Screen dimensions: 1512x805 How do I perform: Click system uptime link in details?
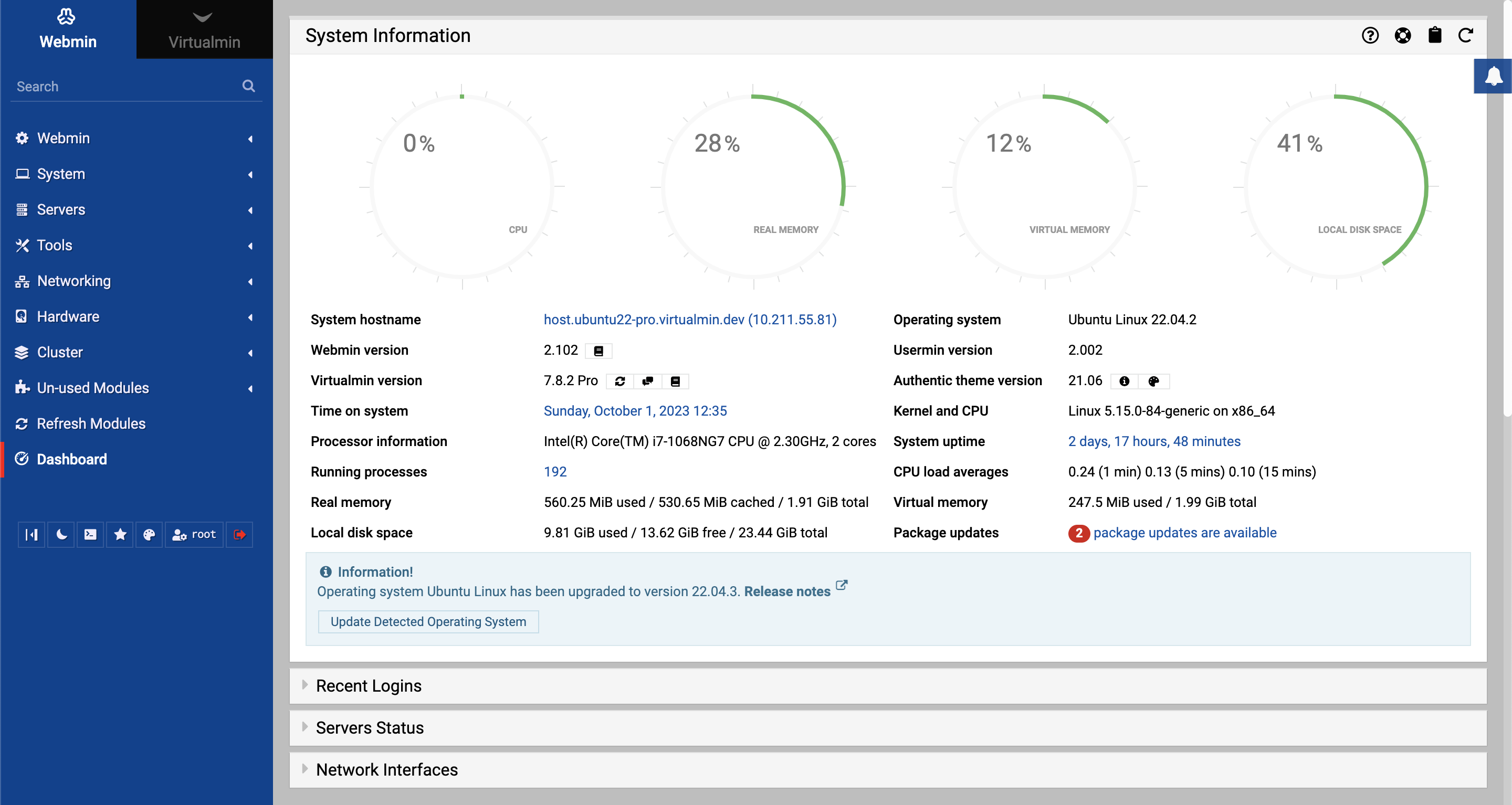[1155, 441]
